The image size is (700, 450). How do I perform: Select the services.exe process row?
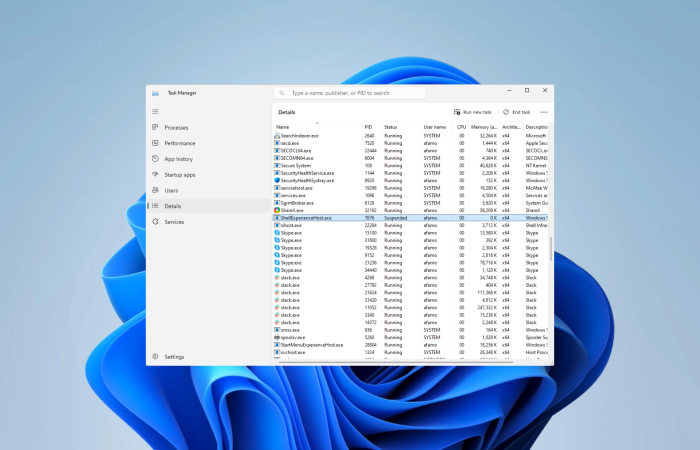(x=410, y=195)
